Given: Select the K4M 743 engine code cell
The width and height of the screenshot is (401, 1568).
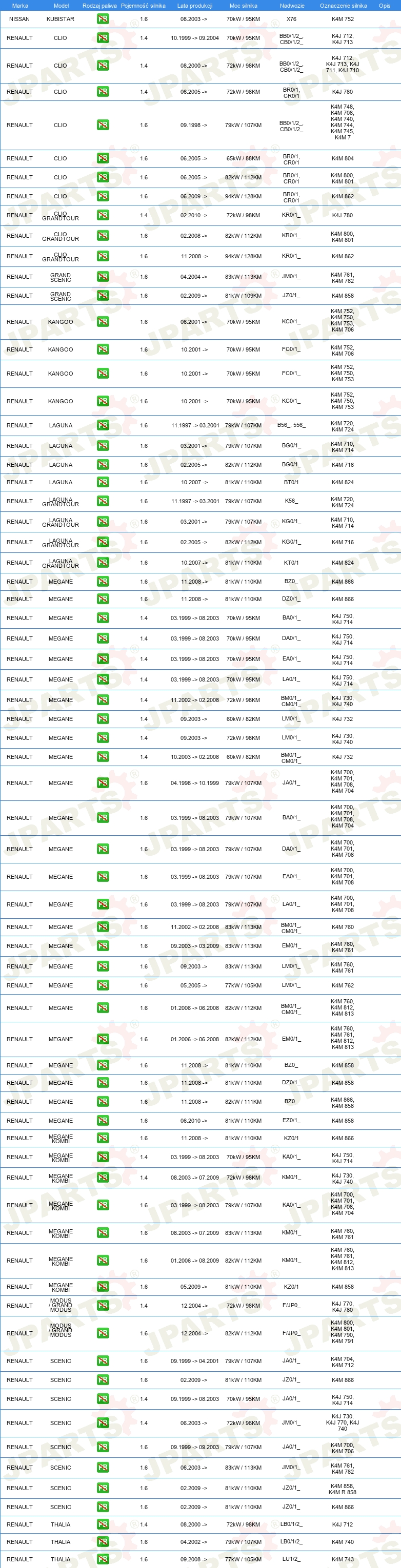Looking at the screenshot, I should tap(343, 1559).
